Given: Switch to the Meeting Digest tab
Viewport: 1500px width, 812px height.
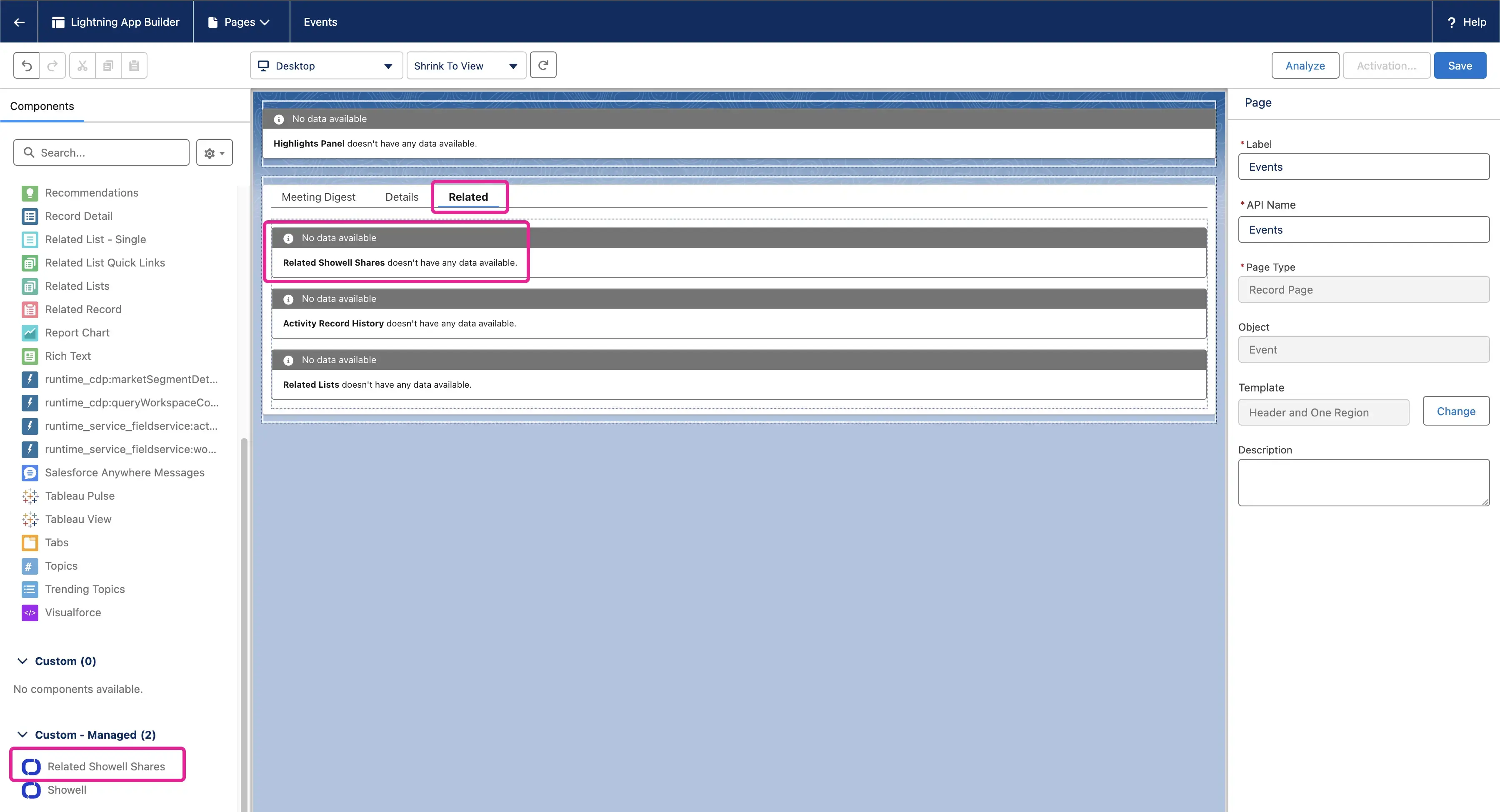Looking at the screenshot, I should 318,197.
